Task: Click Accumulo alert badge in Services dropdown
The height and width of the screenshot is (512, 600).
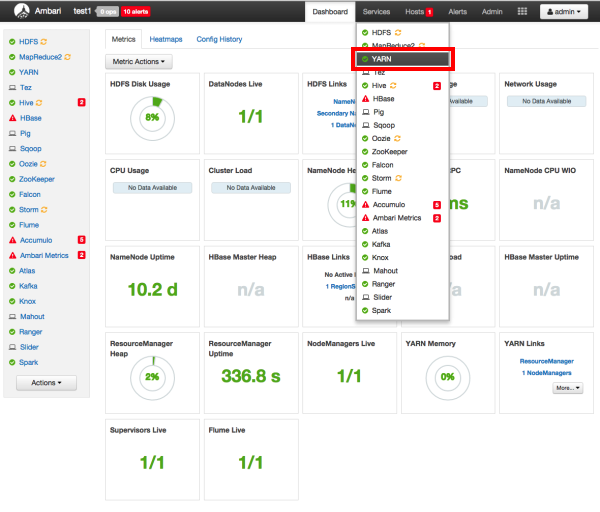Action: pos(437,205)
